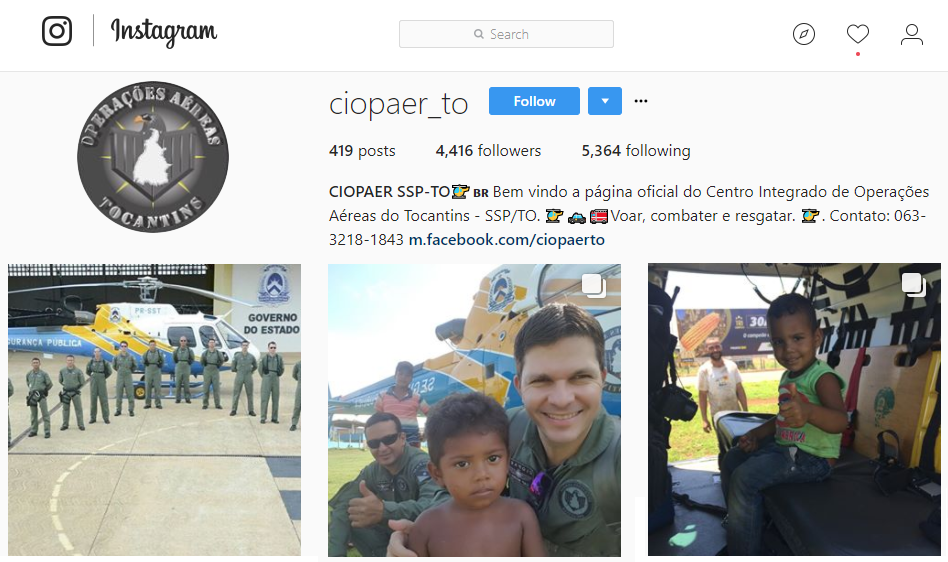Open the m.facebook.com/ciopaerto link

[507, 240]
